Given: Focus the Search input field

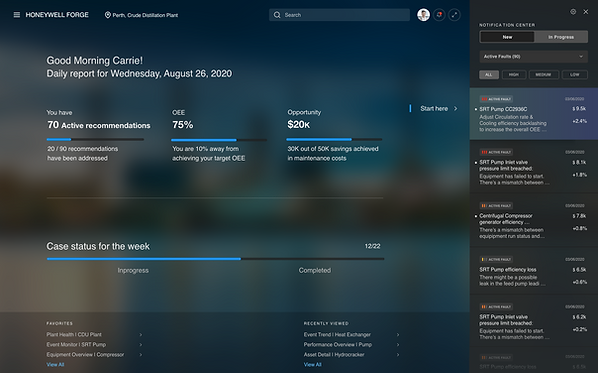Looking at the screenshot, I should [x=339, y=15].
